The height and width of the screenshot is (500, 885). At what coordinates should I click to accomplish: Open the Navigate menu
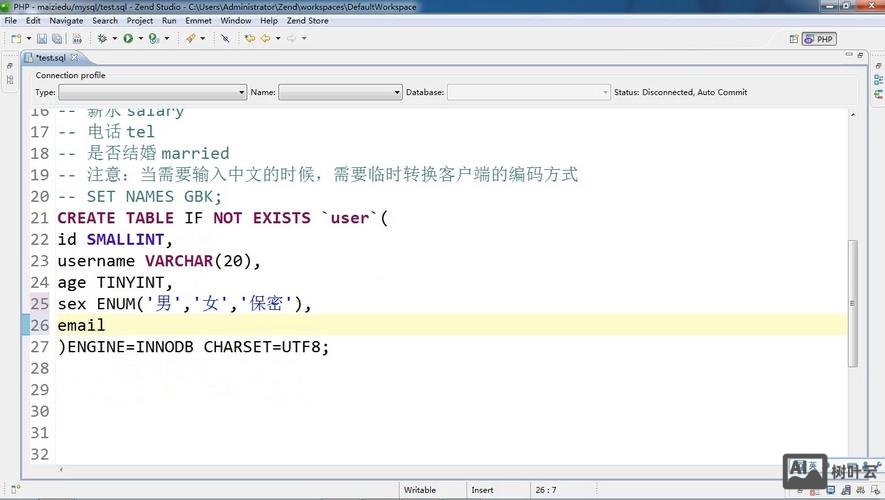[x=66, y=20]
